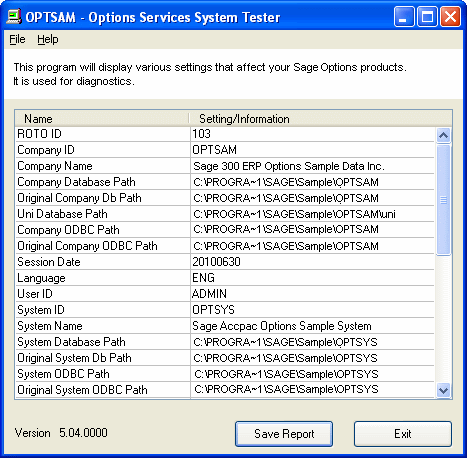Select the Session Date label
The image size is (467, 458).
pos(49,262)
